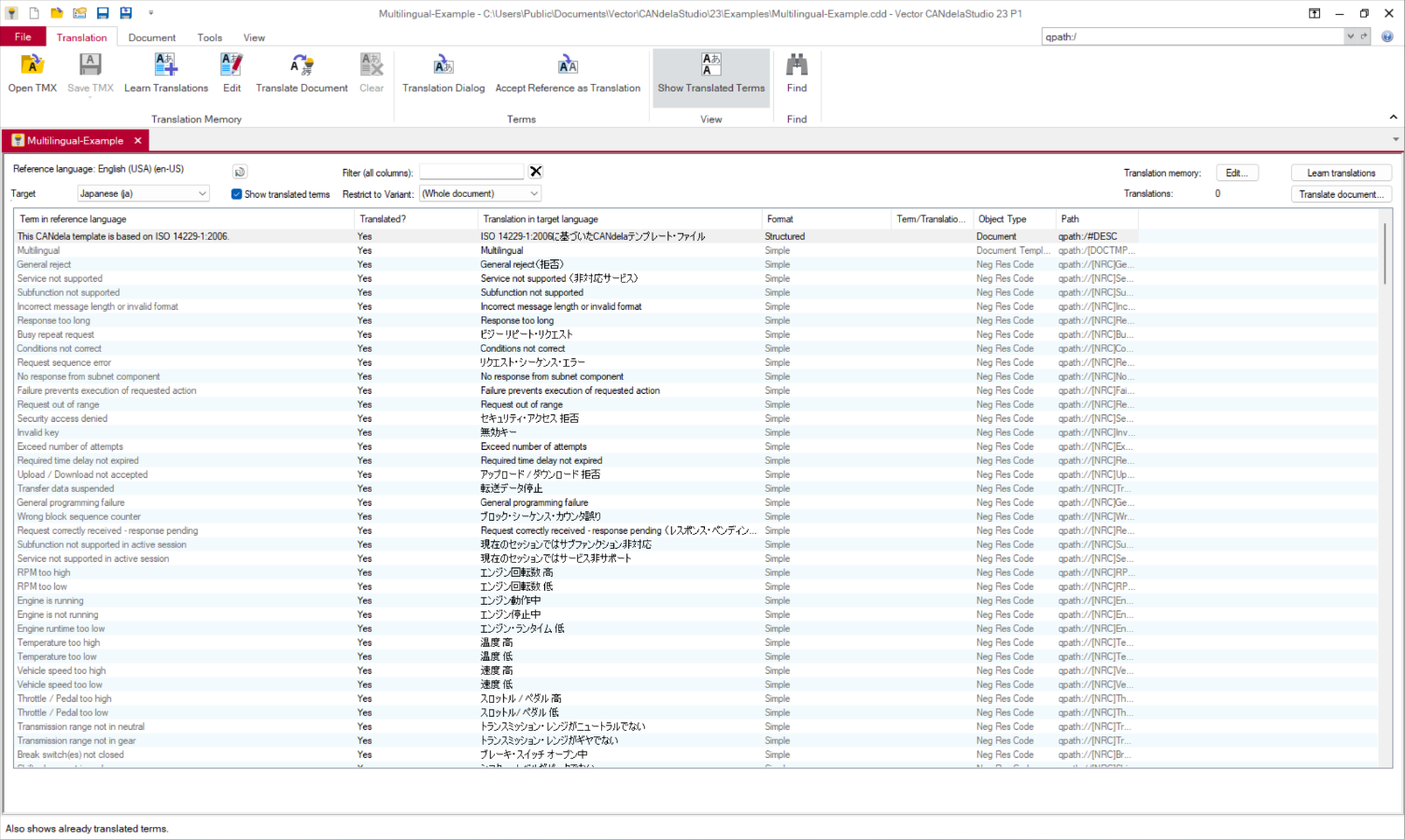Image resolution: width=1405 pixels, height=840 pixels.
Task: Switch to the Tools ribbon tab
Action: [x=210, y=37]
